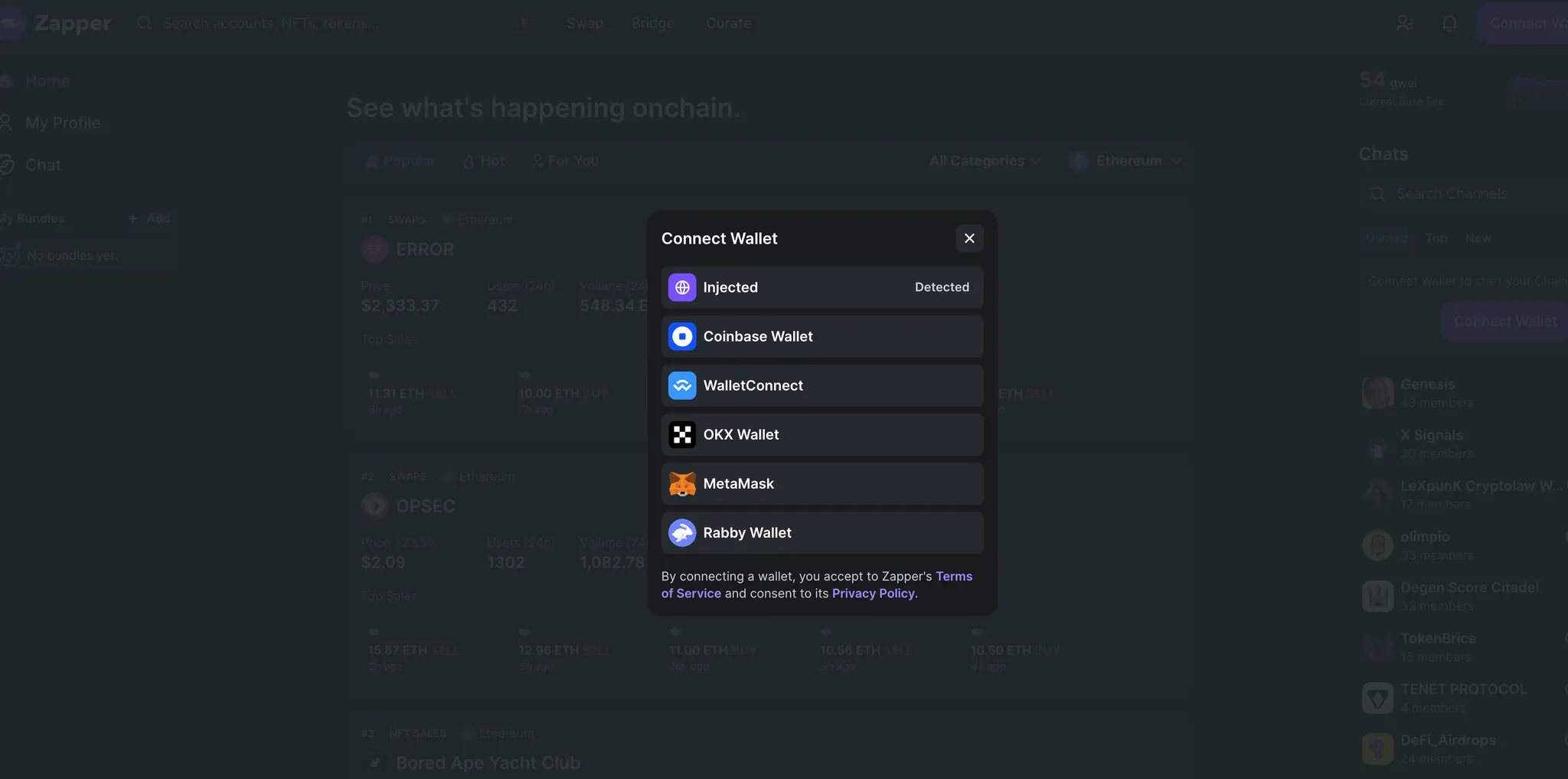Open Bridge in the top navigation

point(653,23)
